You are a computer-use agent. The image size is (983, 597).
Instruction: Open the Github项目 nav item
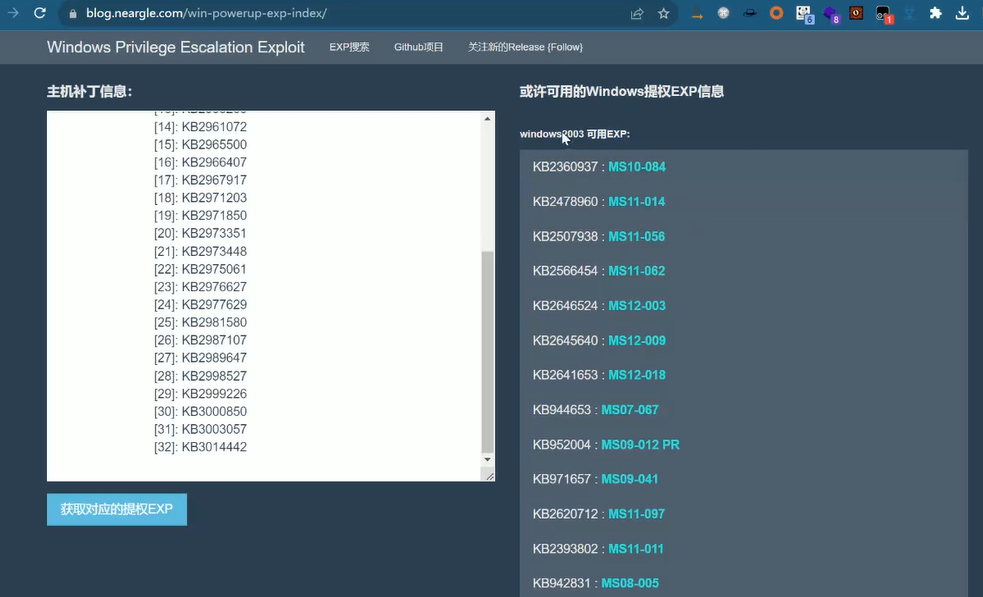(x=418, y=47)
